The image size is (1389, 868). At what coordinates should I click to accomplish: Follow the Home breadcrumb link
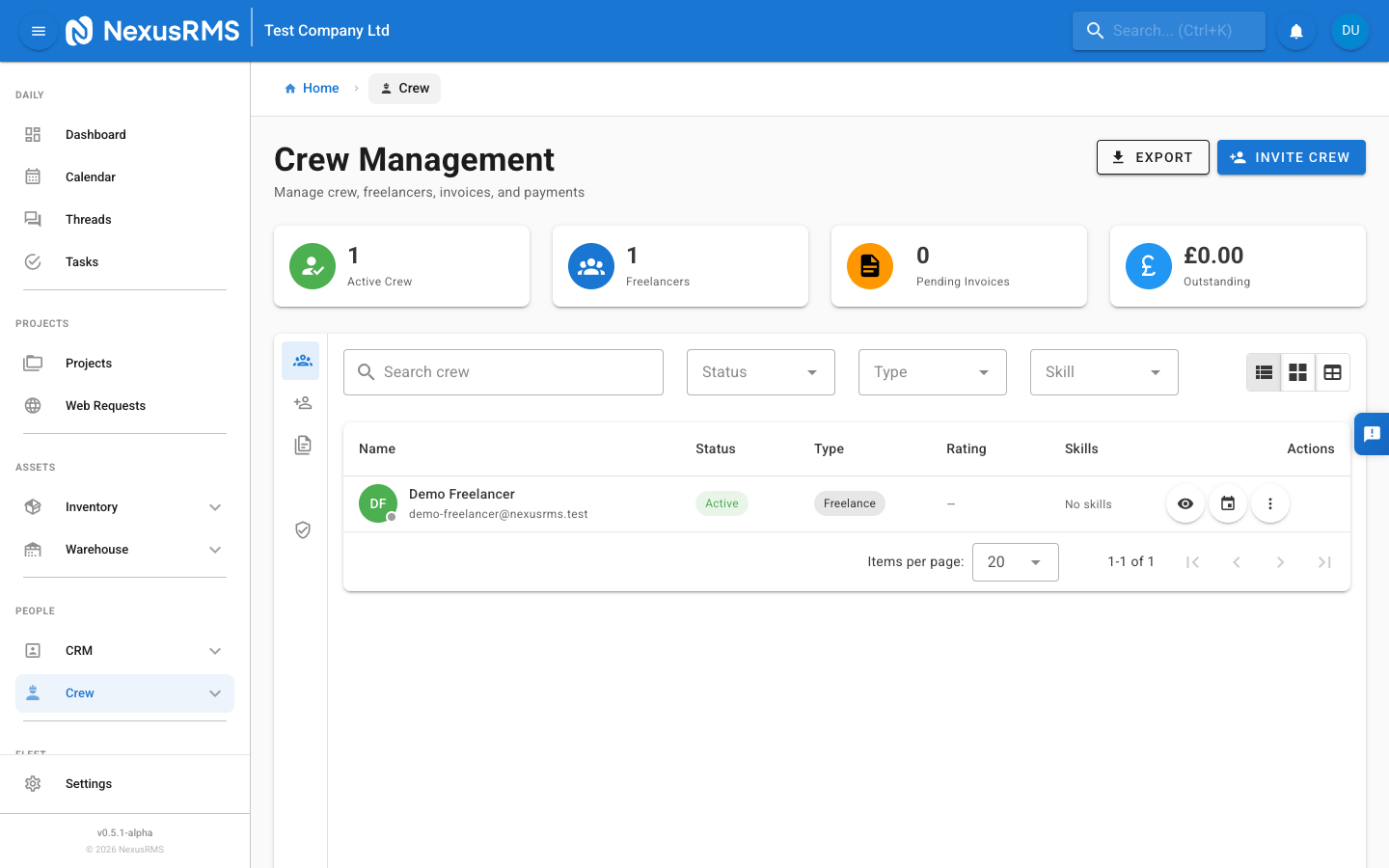pyautogui.click(x=312, y=88)
